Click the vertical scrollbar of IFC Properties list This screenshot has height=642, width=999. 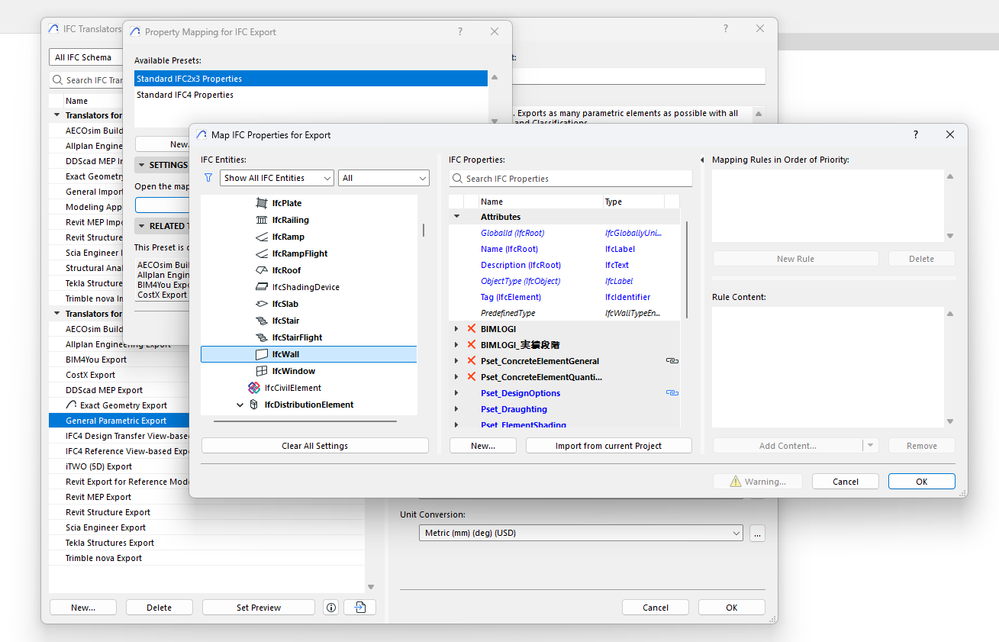pyautogui.click(x=687, y=269)
